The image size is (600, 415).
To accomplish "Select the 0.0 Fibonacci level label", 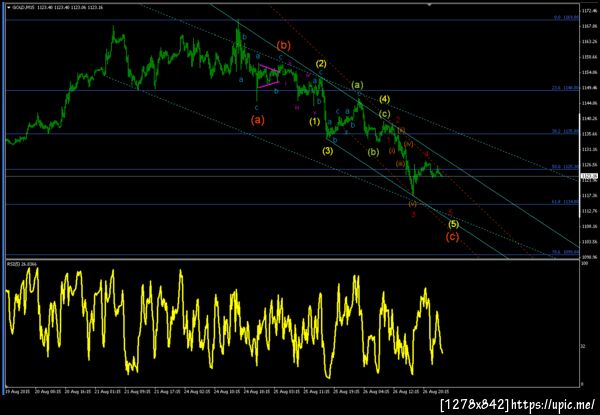I will coord(567,18).
